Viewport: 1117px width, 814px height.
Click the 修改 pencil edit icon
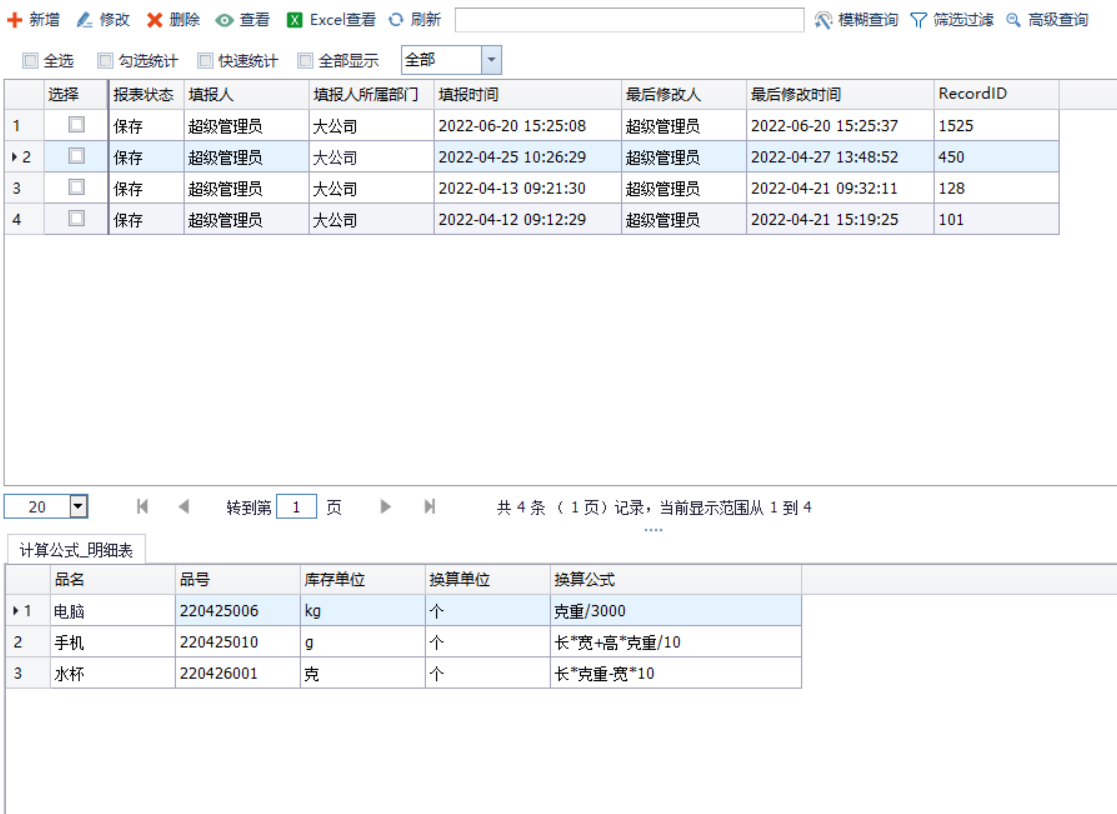(x=85, y=20)
